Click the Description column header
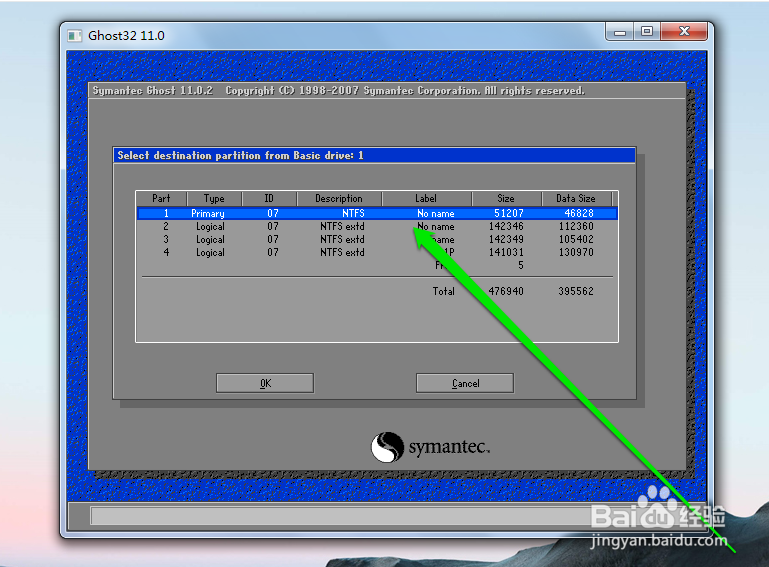Viewport: 769px width, 567px height. (x=338, y=198)
